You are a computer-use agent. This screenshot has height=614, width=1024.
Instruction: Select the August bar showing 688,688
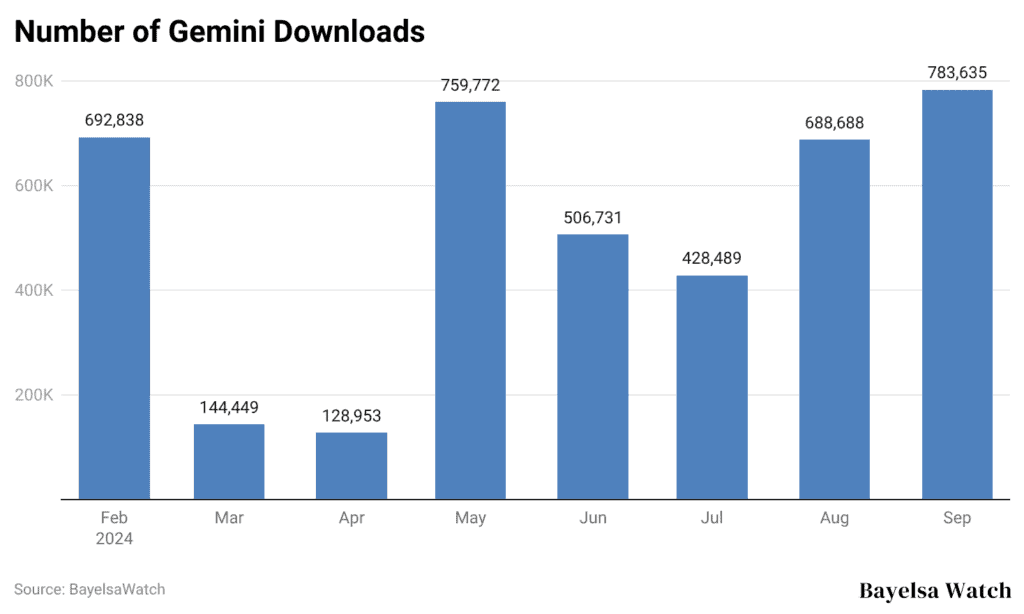click(835, 320)
